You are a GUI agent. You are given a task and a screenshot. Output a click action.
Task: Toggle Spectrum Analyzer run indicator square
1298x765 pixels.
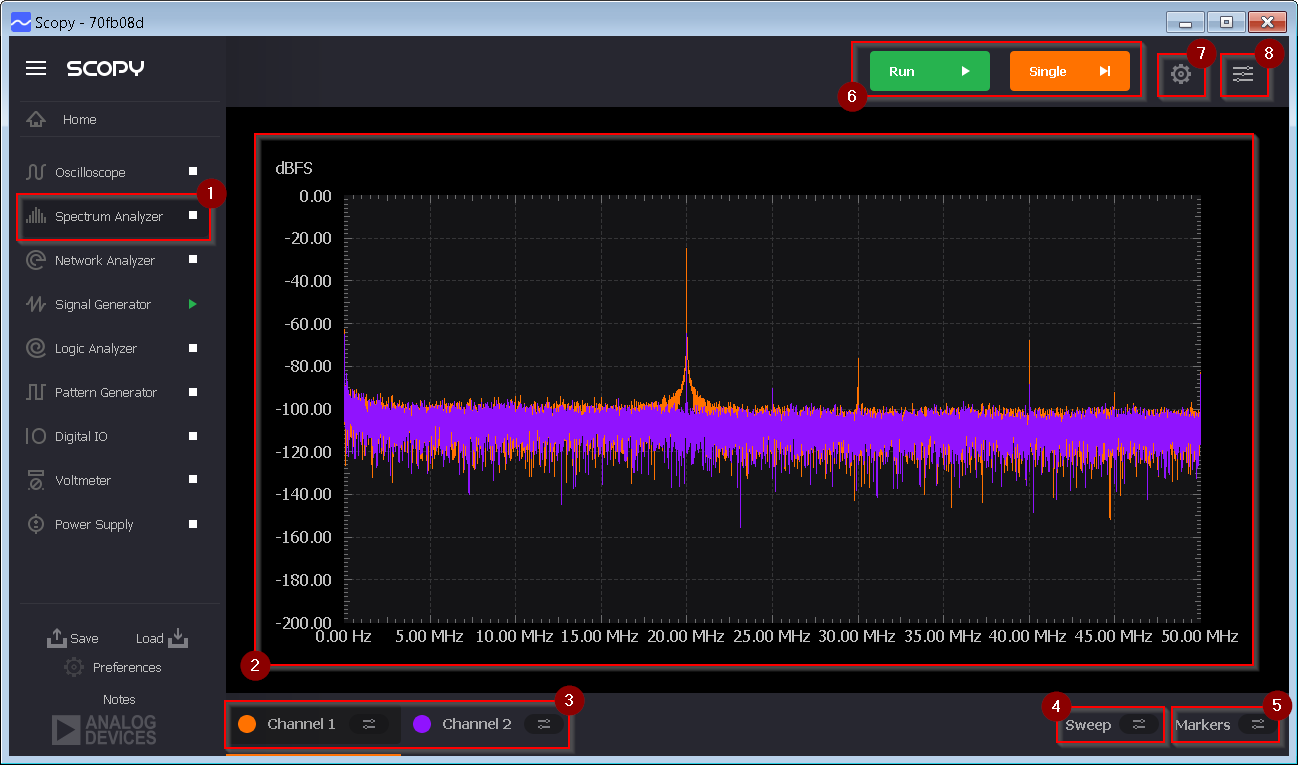coord(193,216)
